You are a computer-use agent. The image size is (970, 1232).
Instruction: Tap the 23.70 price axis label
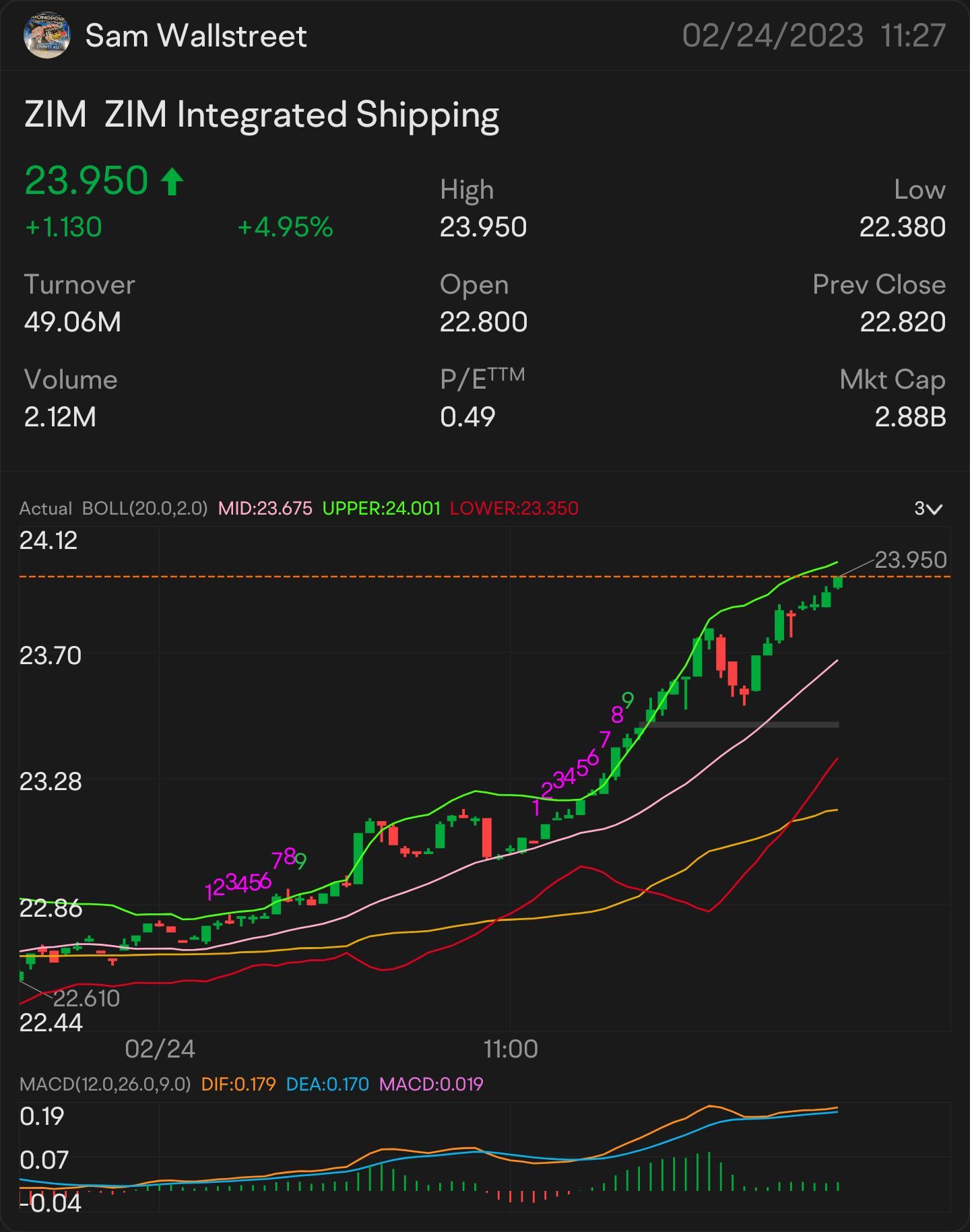(x=50, y=655)
